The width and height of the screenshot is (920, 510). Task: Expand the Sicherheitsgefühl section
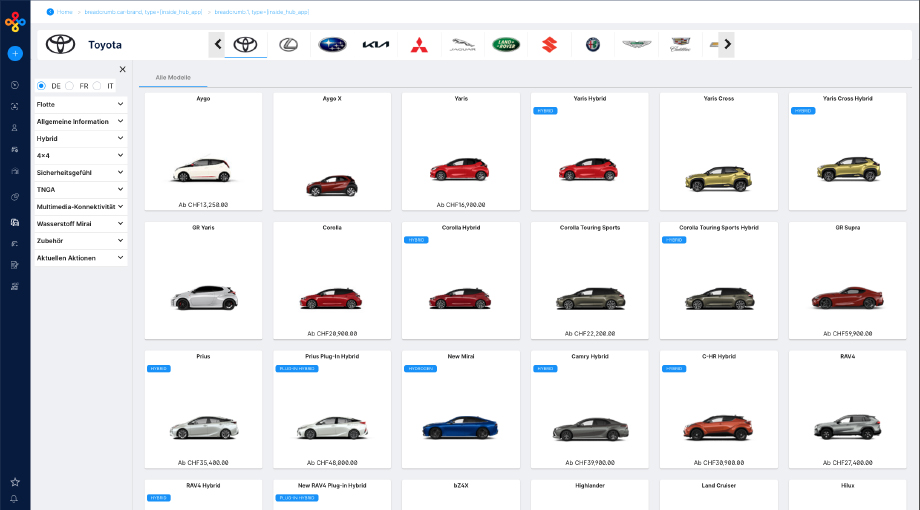[80, 173]
